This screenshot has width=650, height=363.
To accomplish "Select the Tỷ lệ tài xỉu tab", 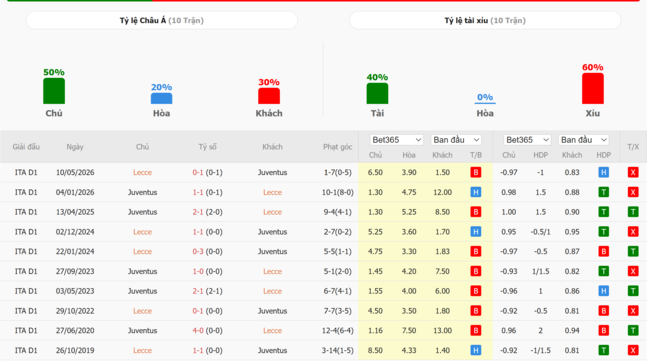I will point(485,20).
